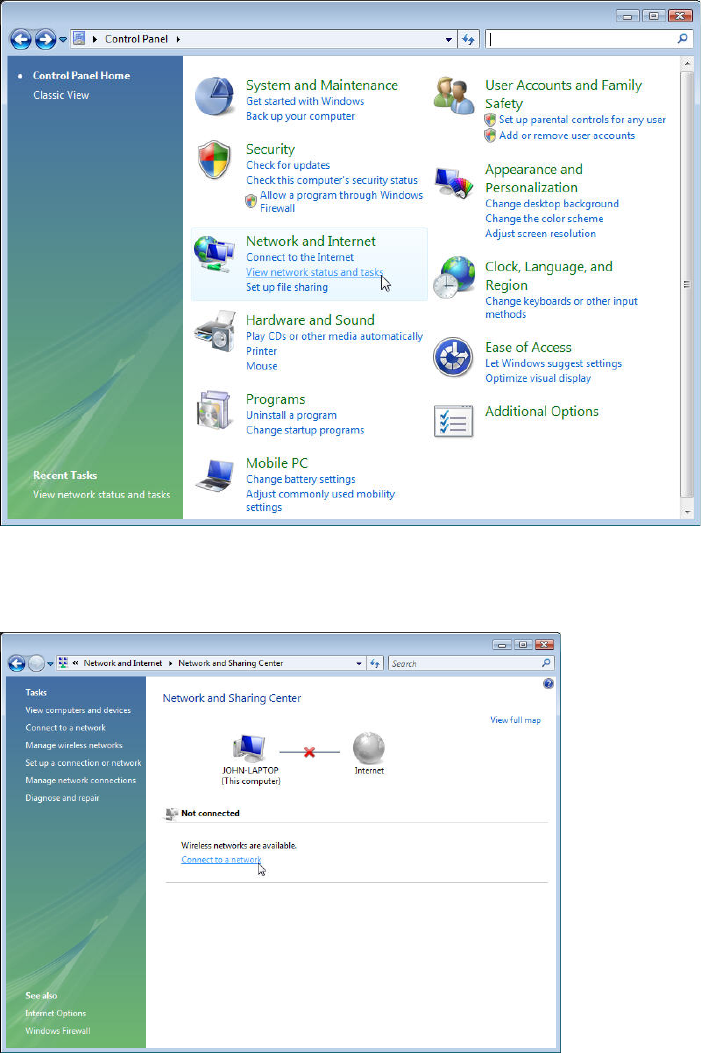Click the Search box in Sharing Center window
This screenshot has height=1053, width=701.
tap(465, 663)
